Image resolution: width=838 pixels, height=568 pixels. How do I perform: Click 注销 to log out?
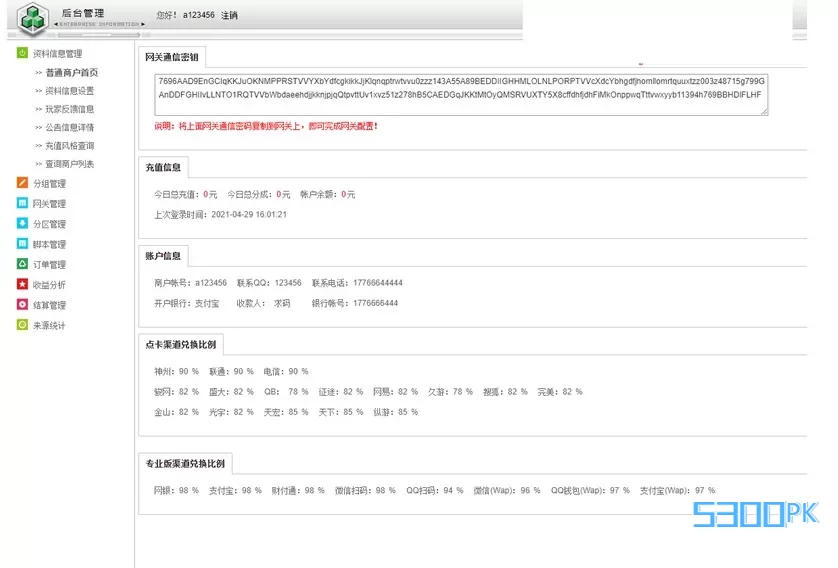click(229, 15)
